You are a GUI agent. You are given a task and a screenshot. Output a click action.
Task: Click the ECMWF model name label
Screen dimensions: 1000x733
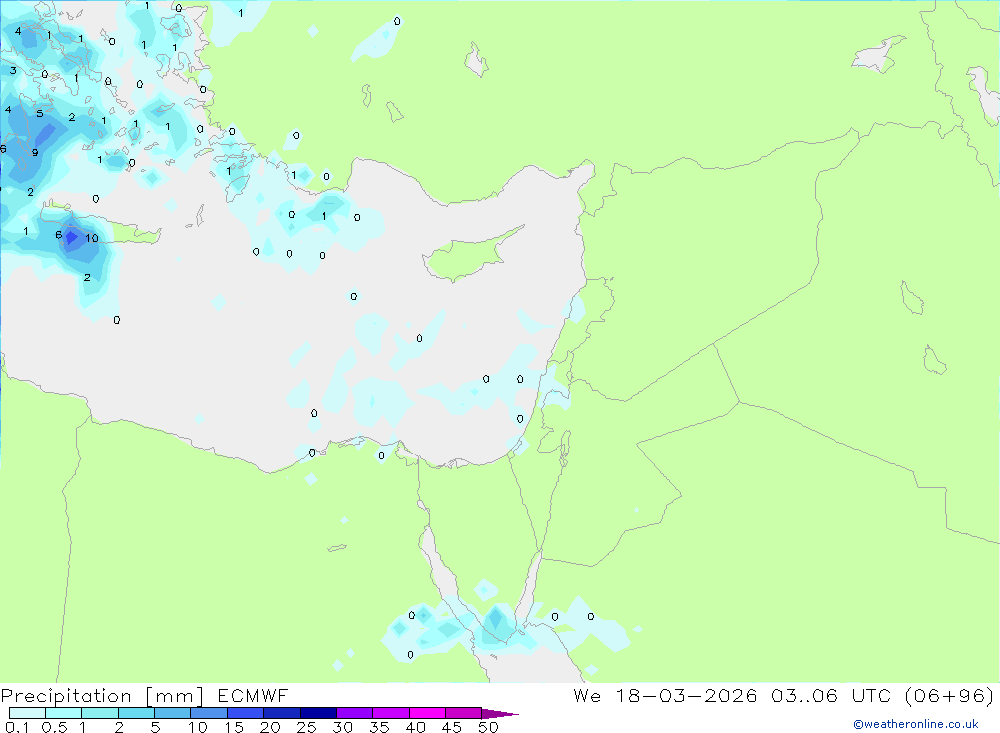click(x=253, y=696)
